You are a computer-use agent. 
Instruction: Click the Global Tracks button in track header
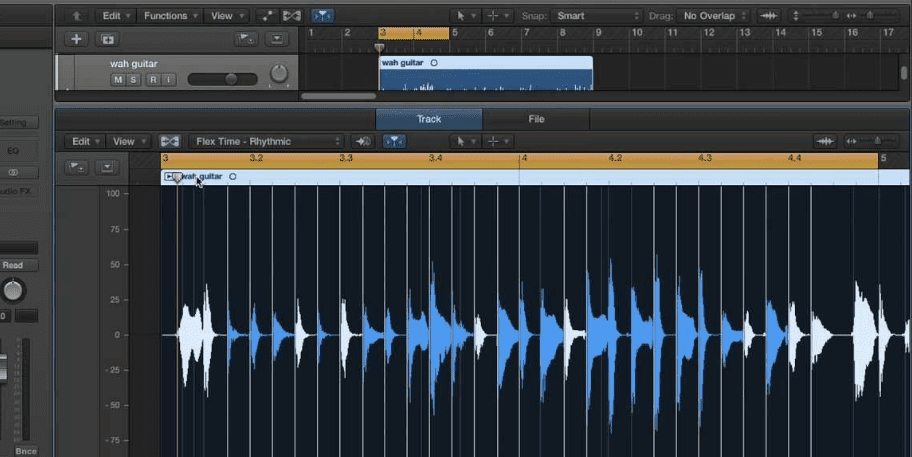click(245, 39)
